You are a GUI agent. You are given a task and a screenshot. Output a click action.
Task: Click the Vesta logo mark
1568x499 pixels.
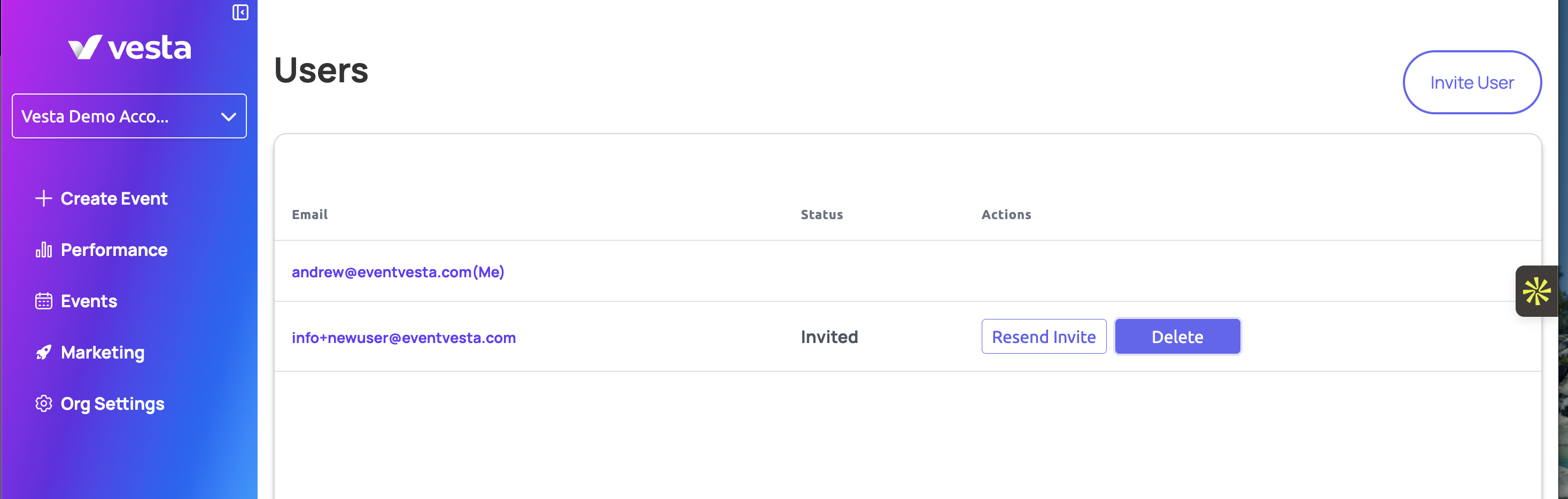pyautogui.click(x=84, y=48)
